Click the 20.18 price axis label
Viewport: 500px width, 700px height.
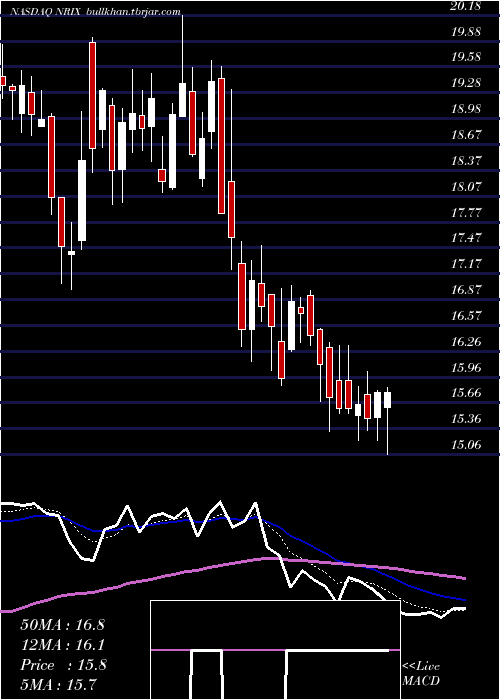(x=467, y=6)
